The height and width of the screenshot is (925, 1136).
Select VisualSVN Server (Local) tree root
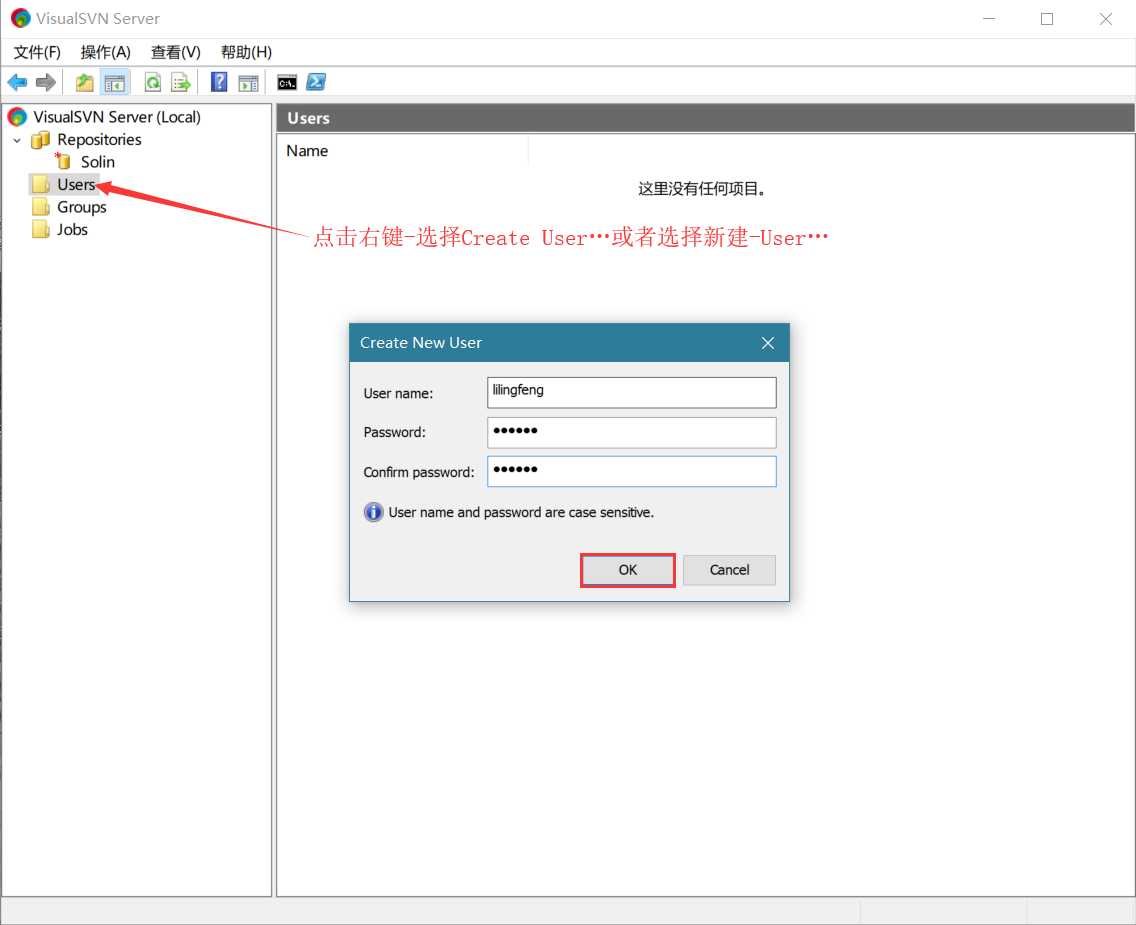tap(117, 117)
